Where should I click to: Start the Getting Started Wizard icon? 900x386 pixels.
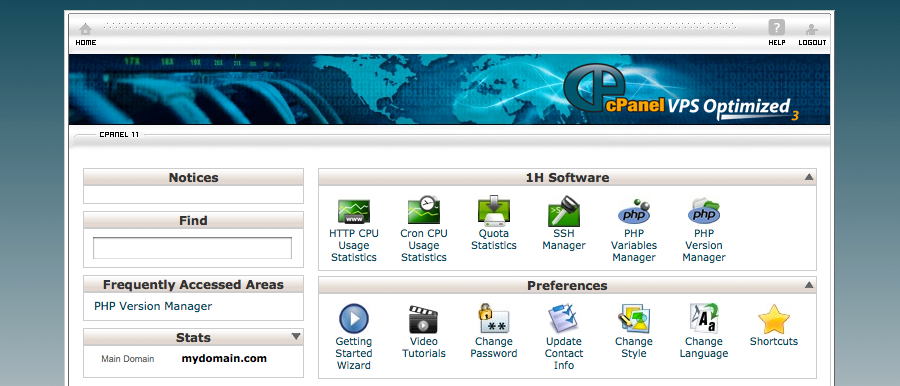pyautogui.click(x=354, y=319)
